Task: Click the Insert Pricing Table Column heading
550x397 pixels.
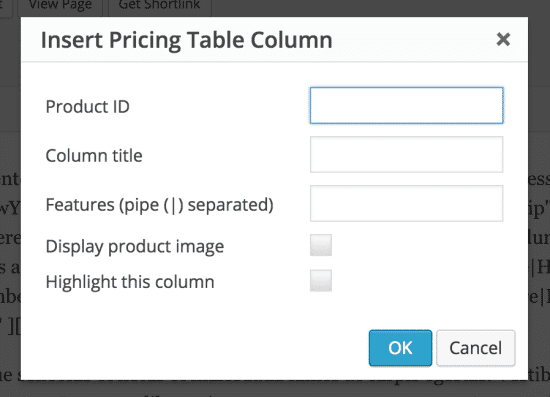Action: [x=186, y=40]
